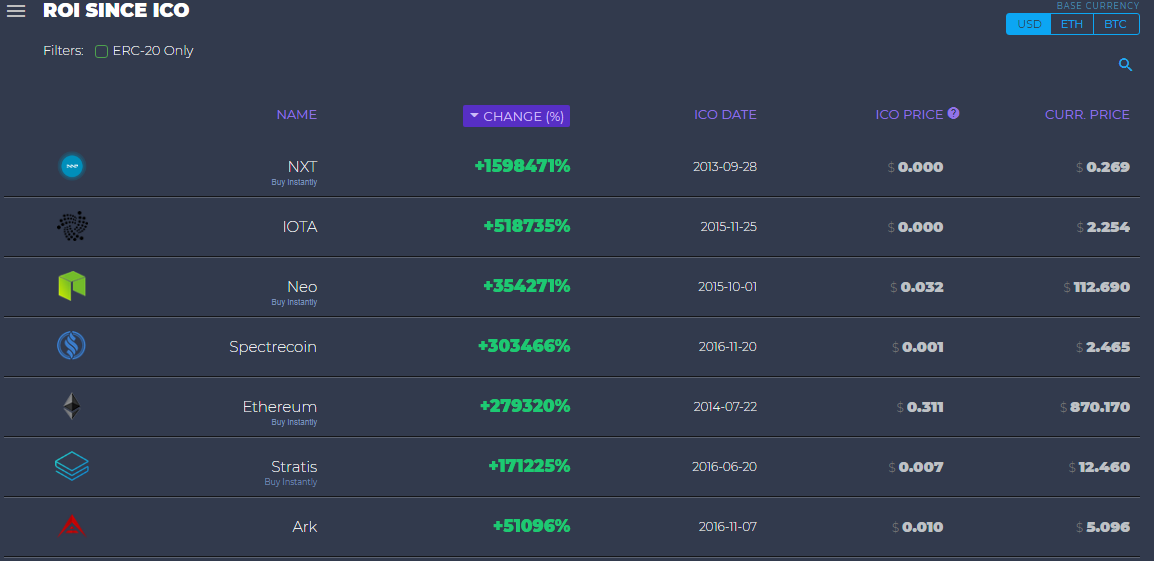Click the ICO date 2015-10-01
1154x561 pixels.
727,286
